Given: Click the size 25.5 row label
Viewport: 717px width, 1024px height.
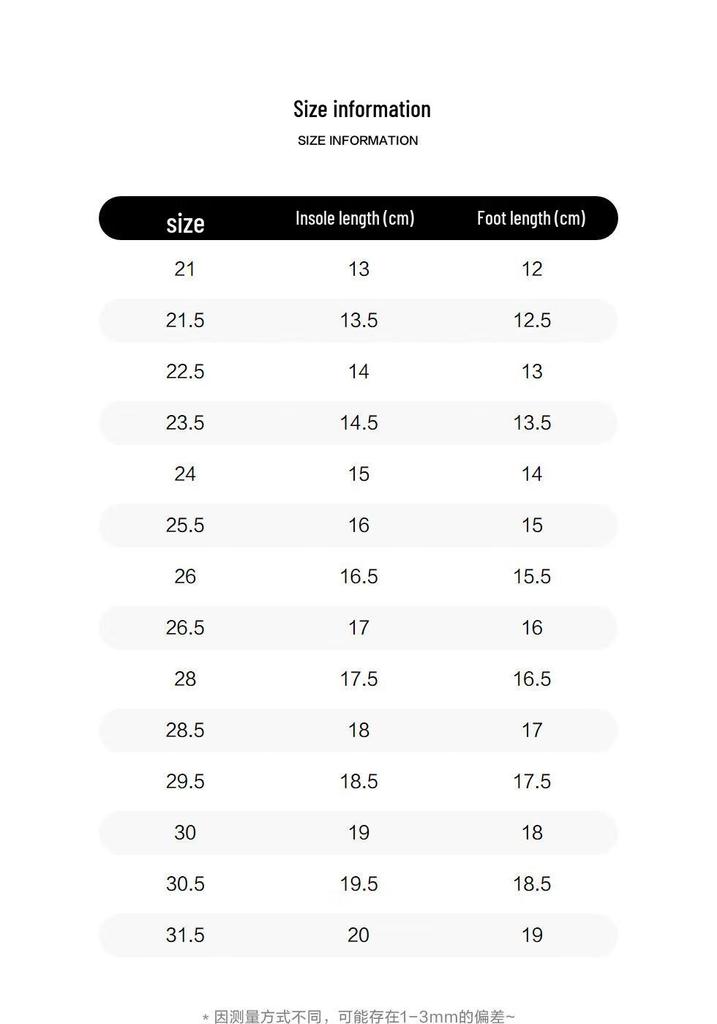Looking at the screenshot, I should click(185, 525).
